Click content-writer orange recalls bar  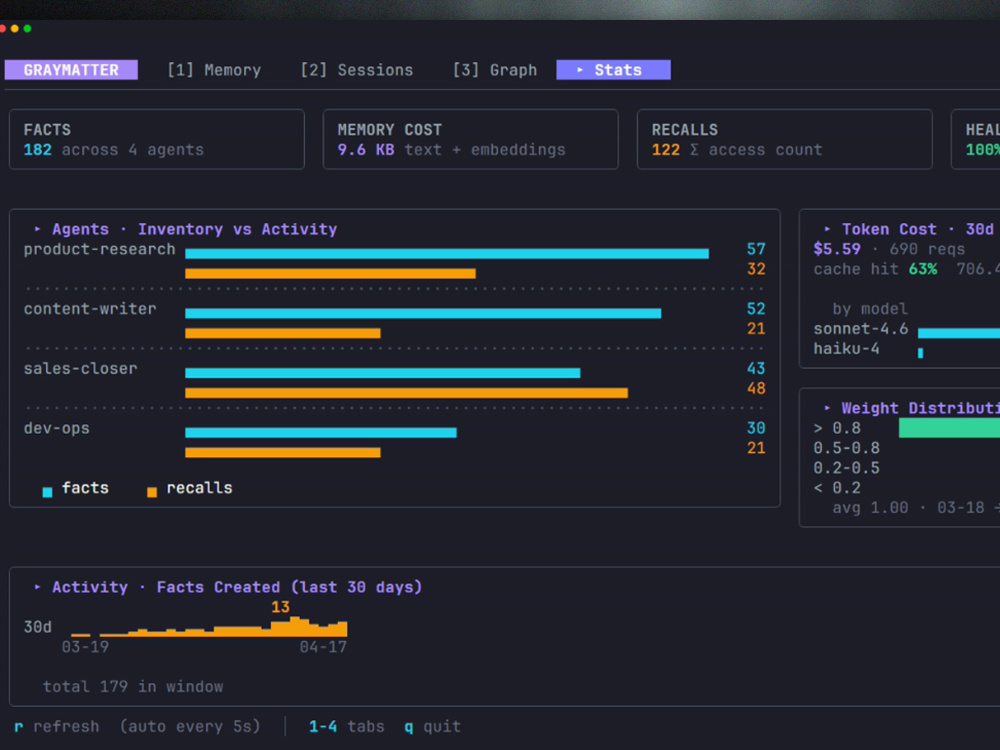(x=283, y=333)
